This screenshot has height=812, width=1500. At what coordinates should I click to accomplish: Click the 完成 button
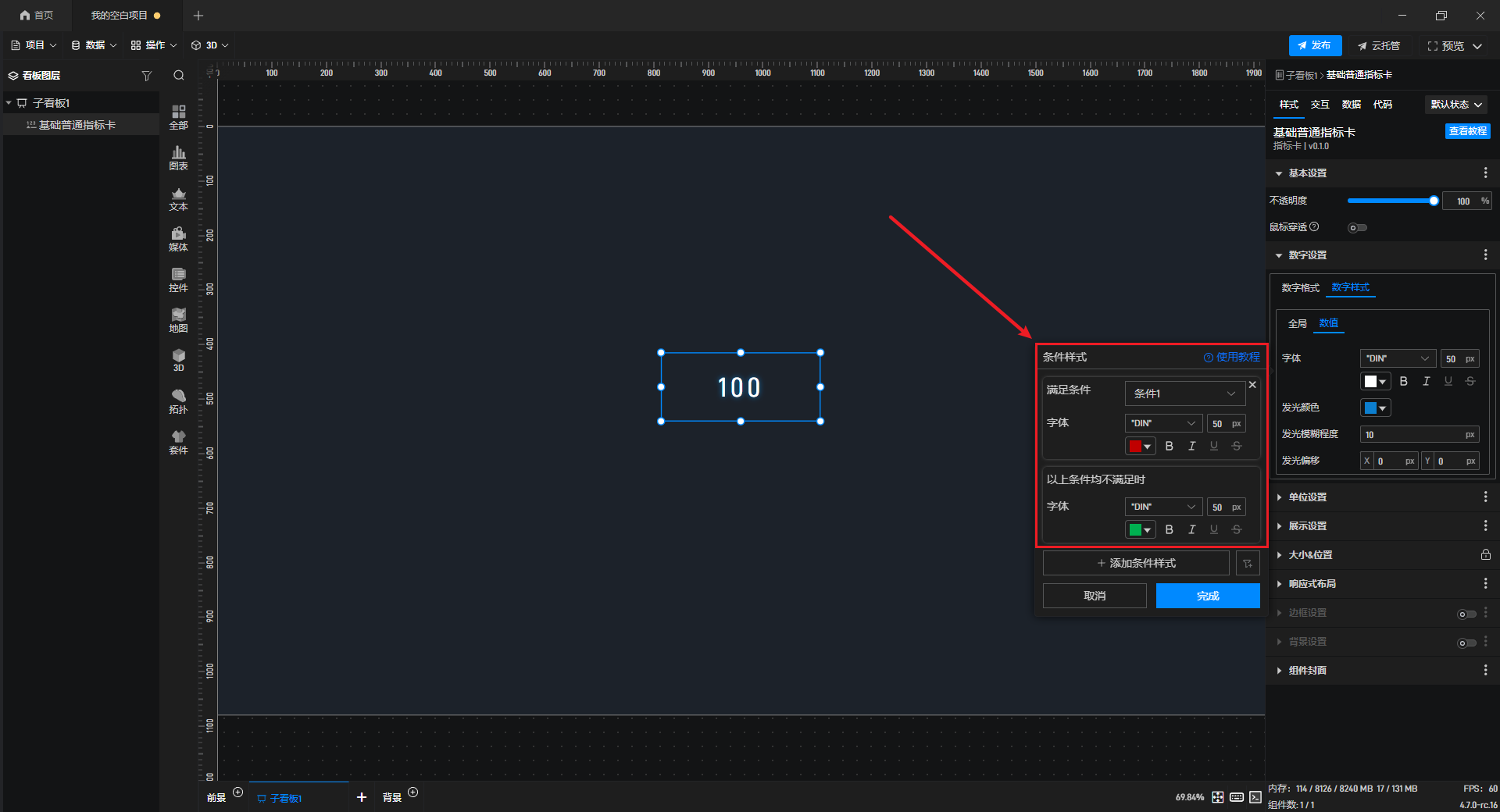[x=1207, y=596]
